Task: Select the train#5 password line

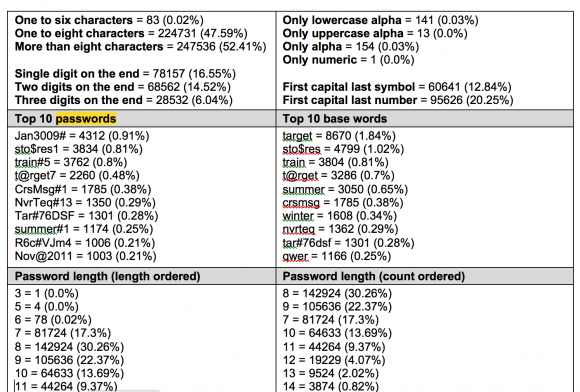Action: [71, 162]
